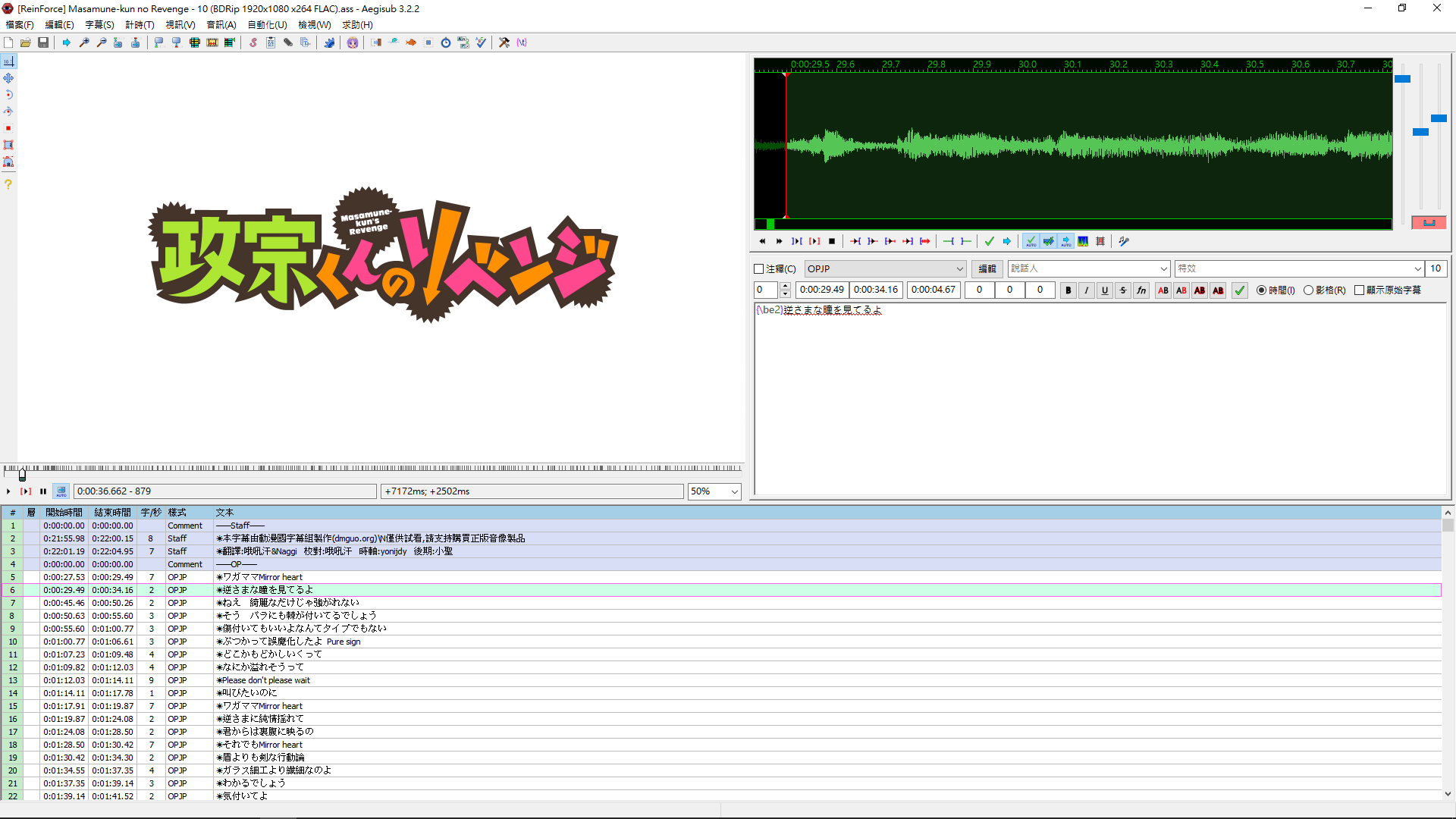Select the rectangular Clip tool
Viewport: 1456px width, 819px height.
click(x=8, y=145)
